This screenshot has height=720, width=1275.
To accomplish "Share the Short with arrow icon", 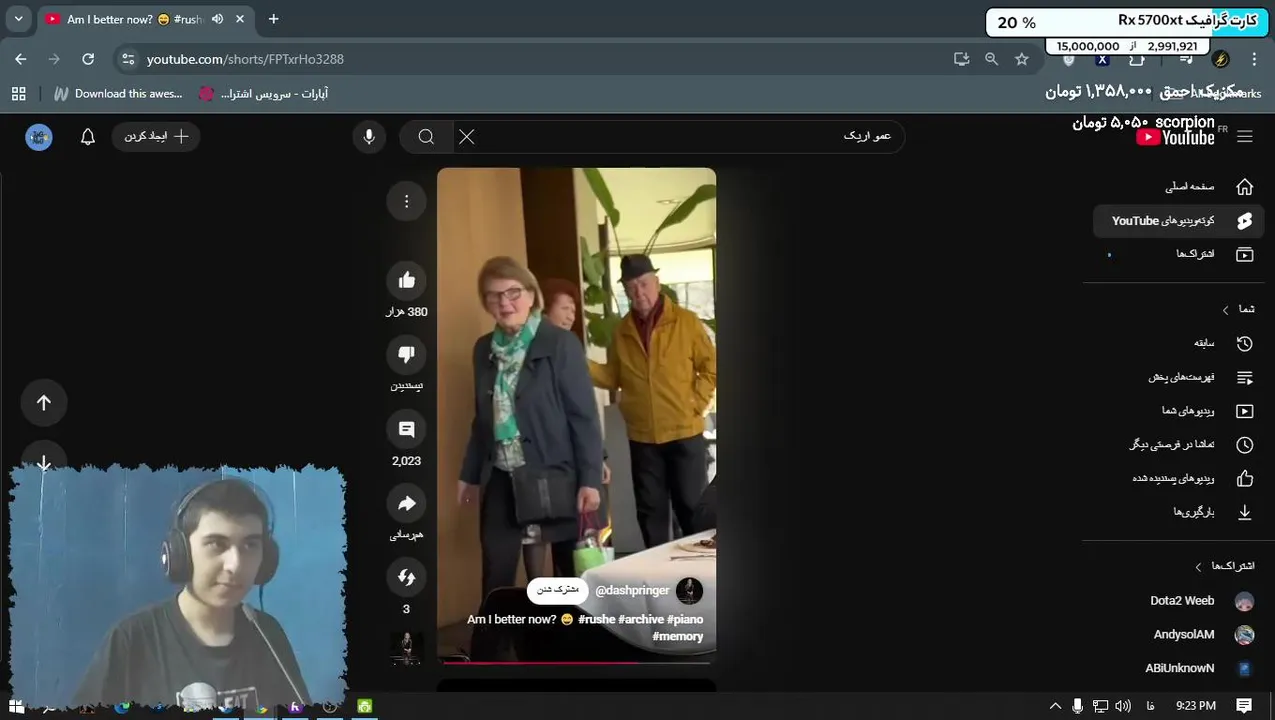I will [406, 503].
